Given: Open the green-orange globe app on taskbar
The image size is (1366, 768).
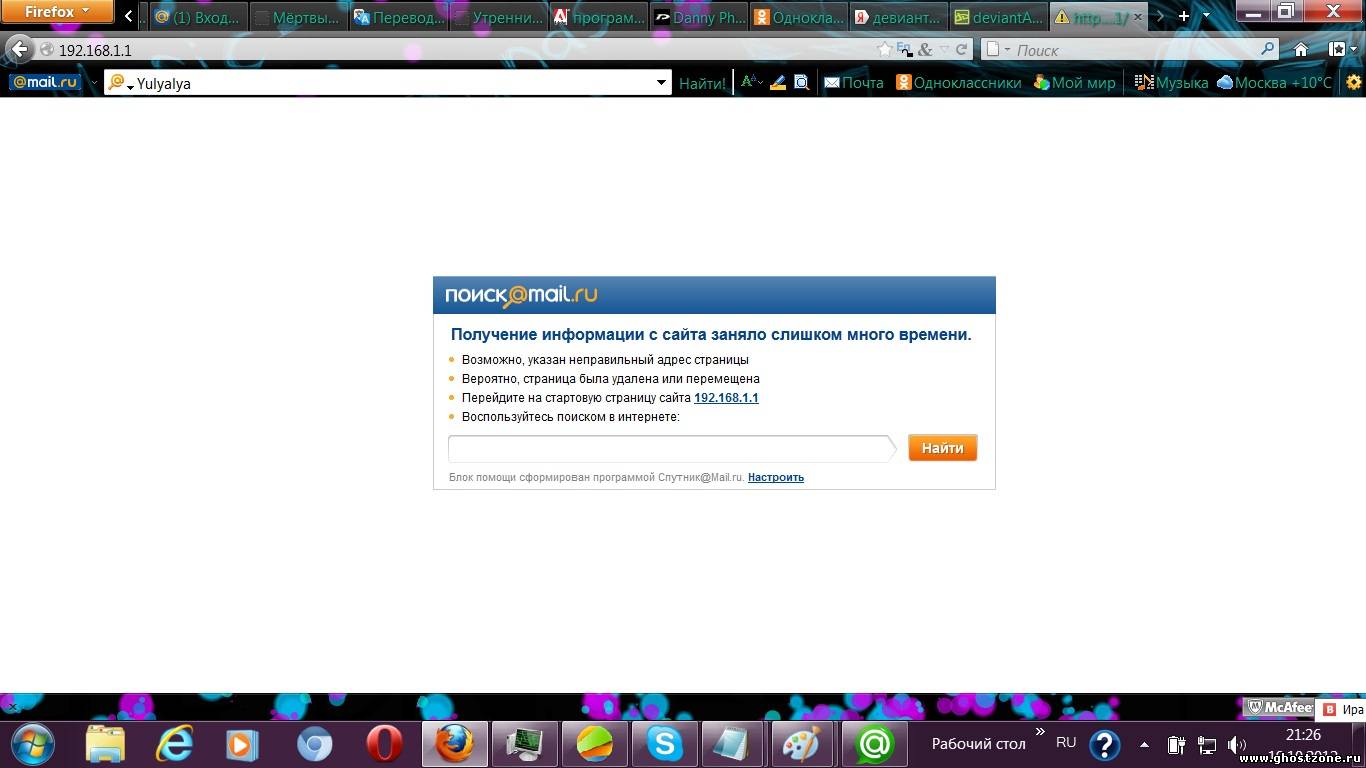Looking at the screenshot, I should tap(594, 745).
